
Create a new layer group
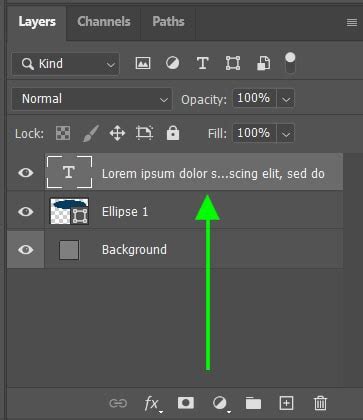click(253, 403)
